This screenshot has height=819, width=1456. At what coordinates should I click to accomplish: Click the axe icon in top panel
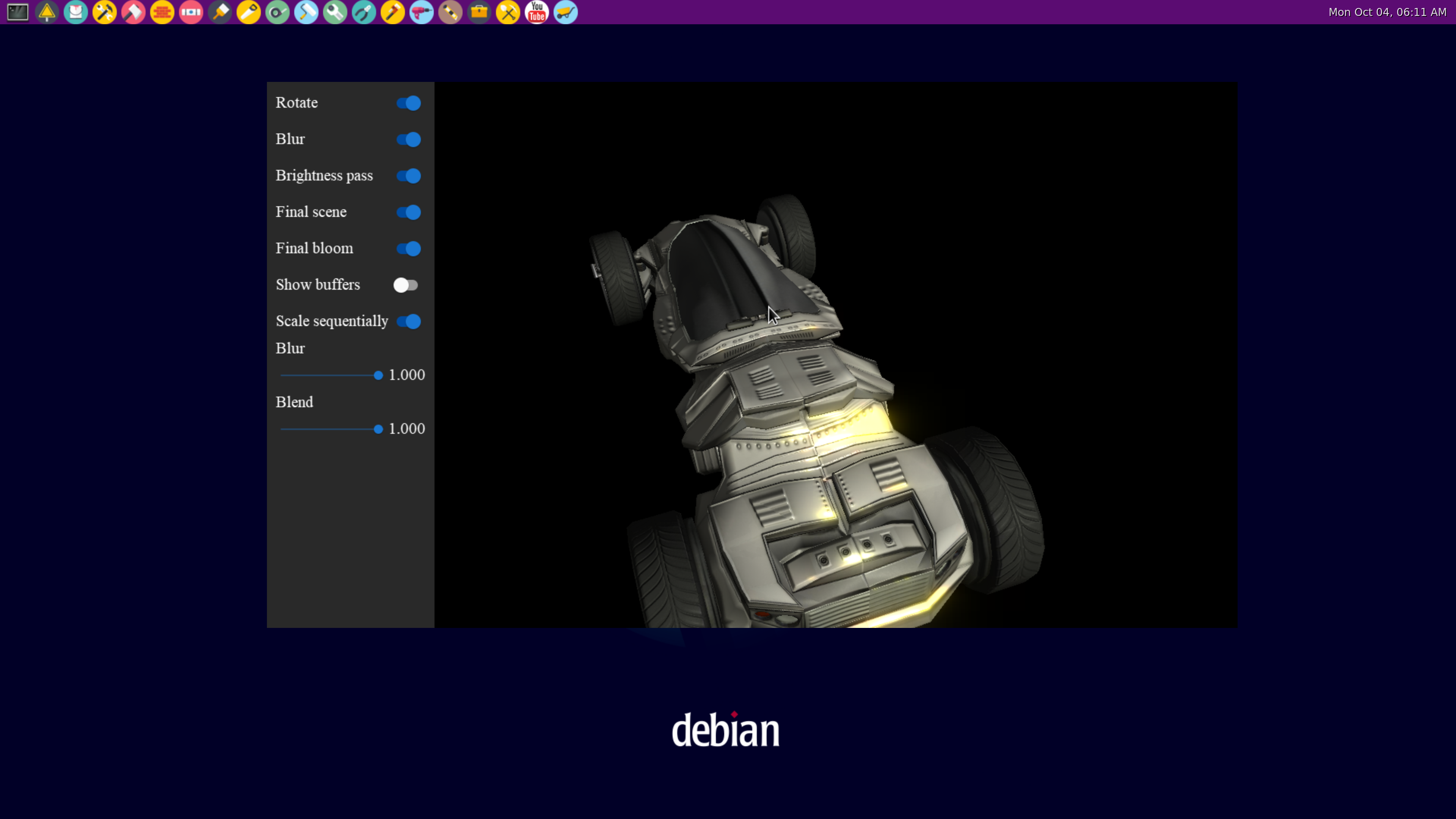(133, 12)
